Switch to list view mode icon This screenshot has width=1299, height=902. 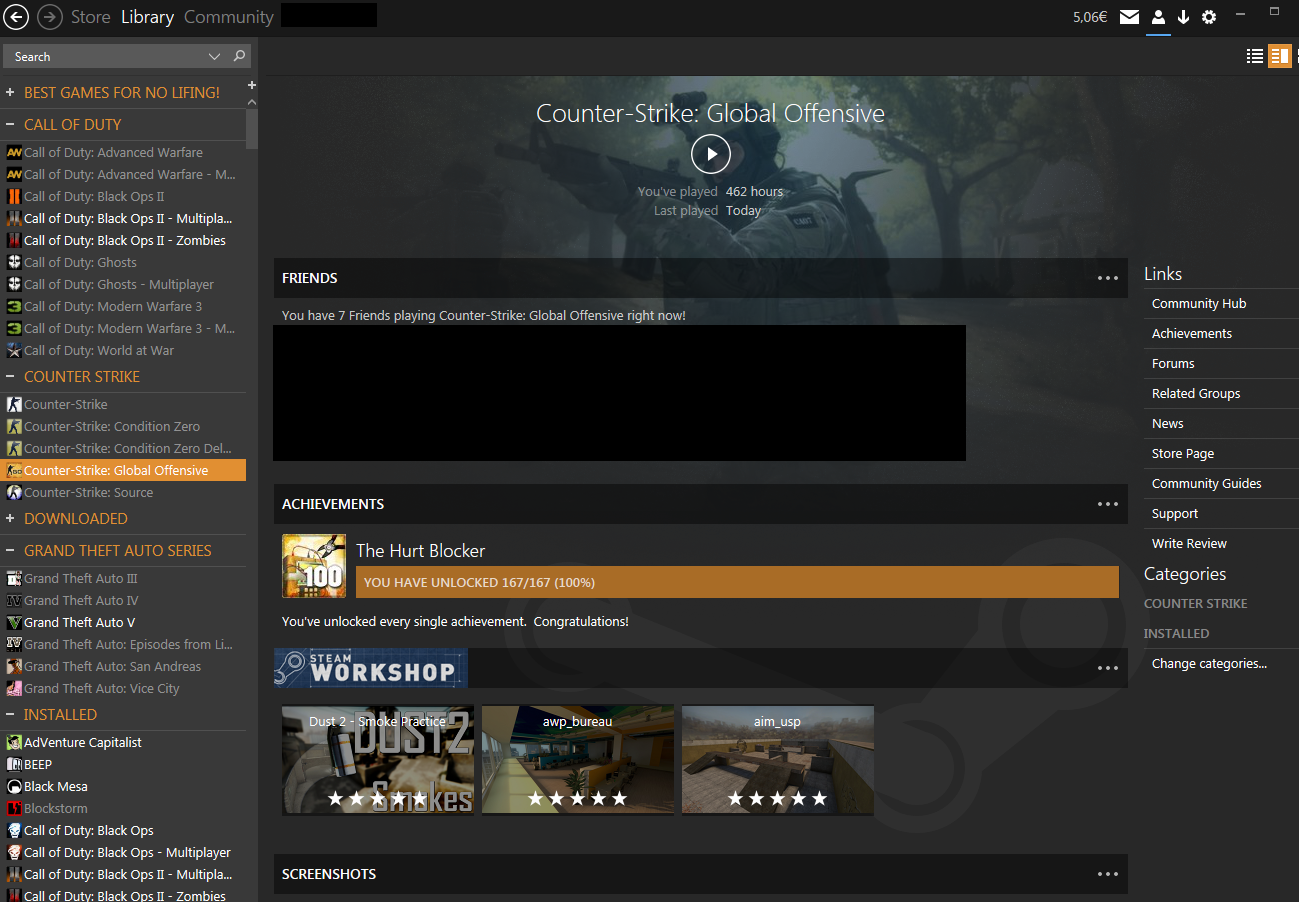coord(1255,56)
